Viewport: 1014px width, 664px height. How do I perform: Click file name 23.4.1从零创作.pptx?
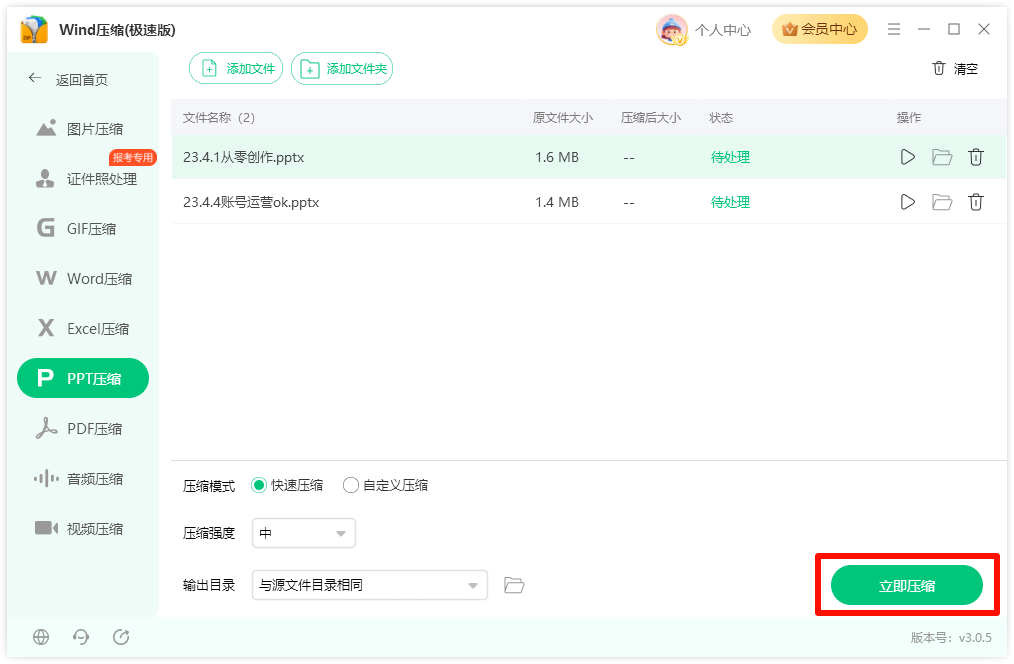[243, 157]
